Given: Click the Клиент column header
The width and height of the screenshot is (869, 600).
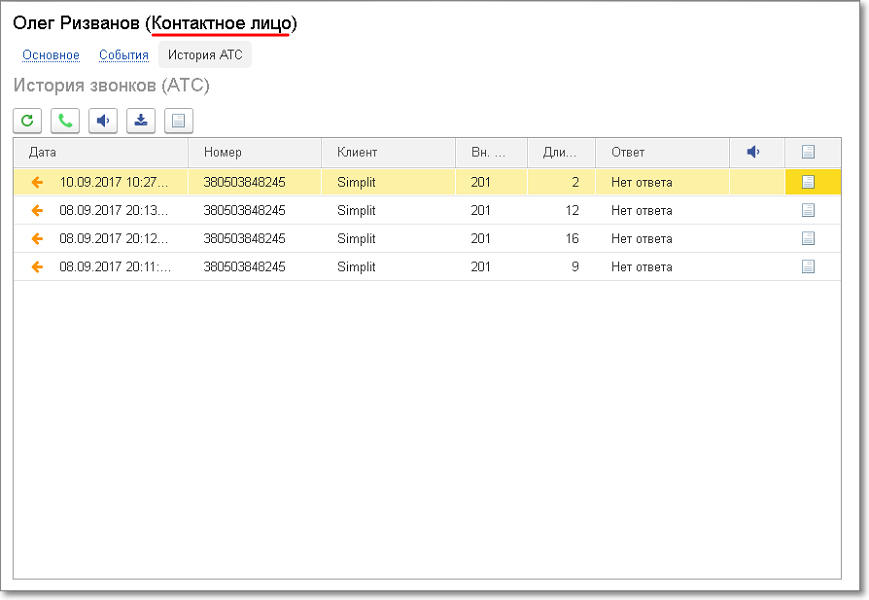Looking at the screenshot, I should 357,152.
